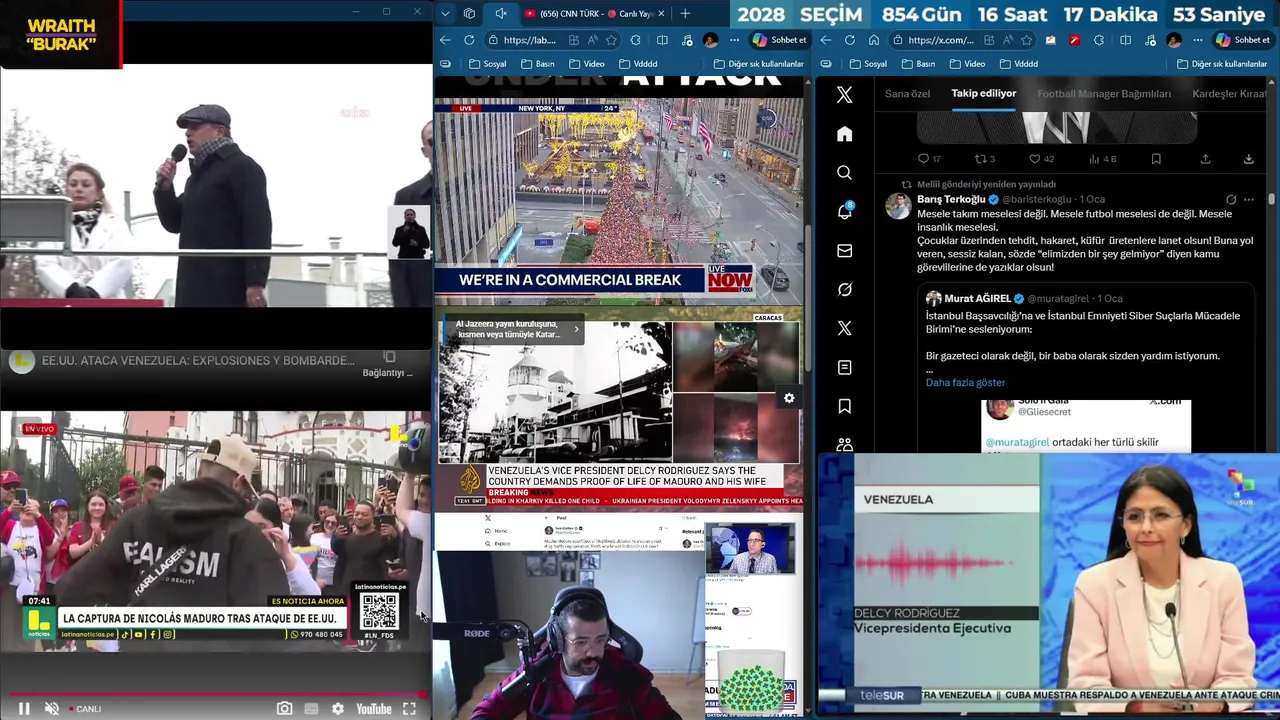
Task: Seek on the YouTube red progress bar
Action: [x=215, y=694]
